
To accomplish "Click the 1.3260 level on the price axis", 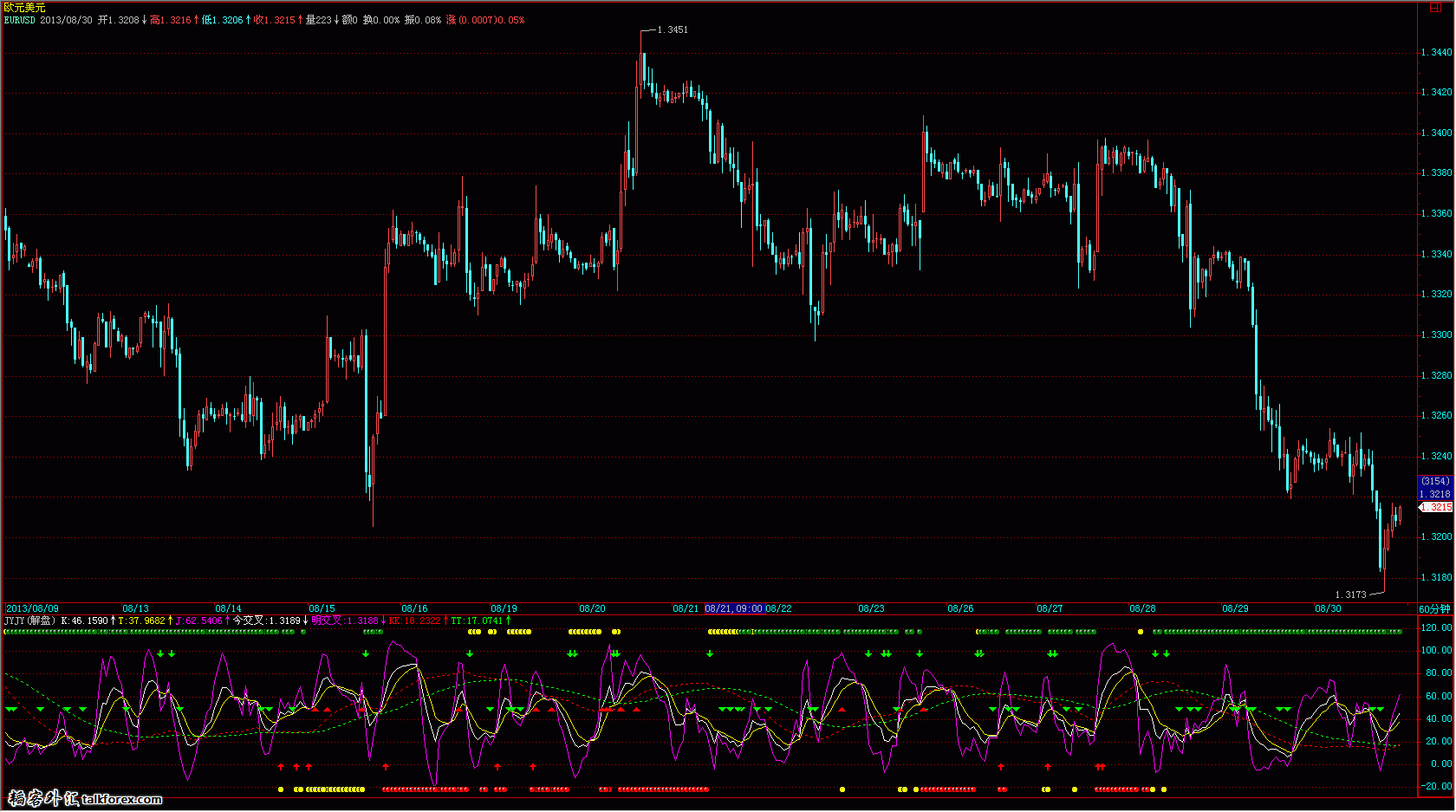I will [x=1436, y=415].
